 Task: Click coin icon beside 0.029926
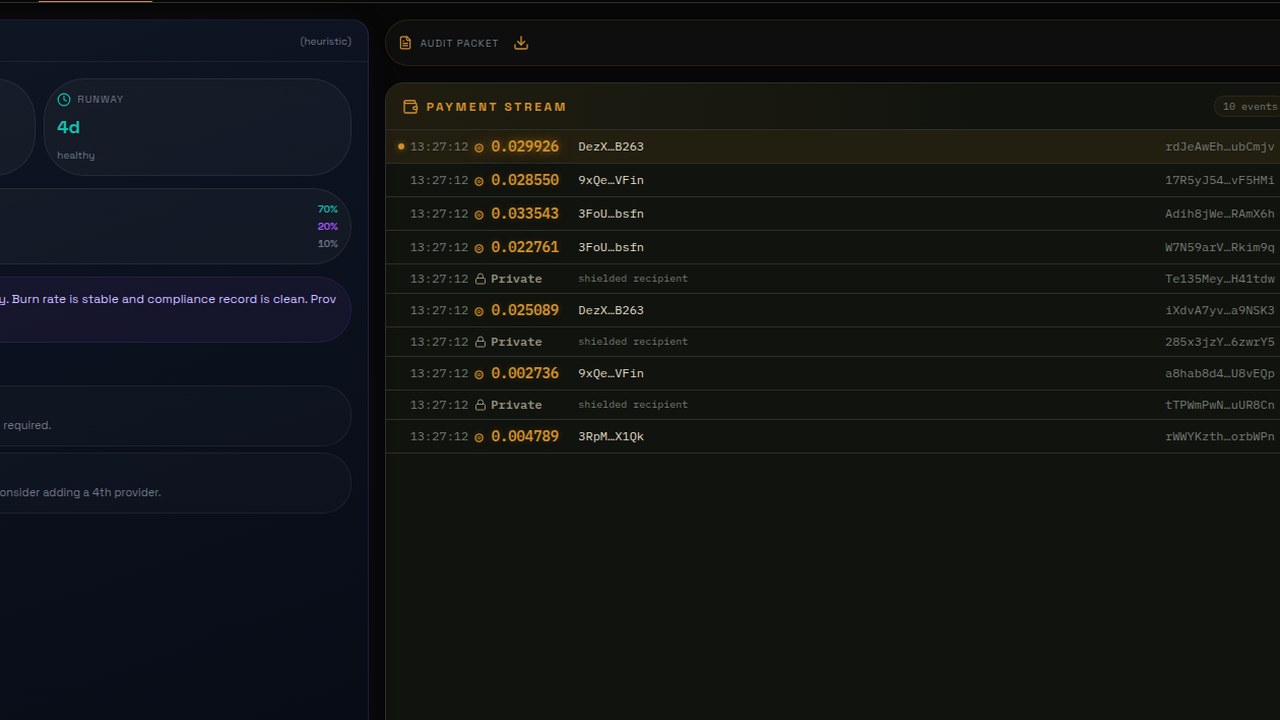(x=479, y=147)
